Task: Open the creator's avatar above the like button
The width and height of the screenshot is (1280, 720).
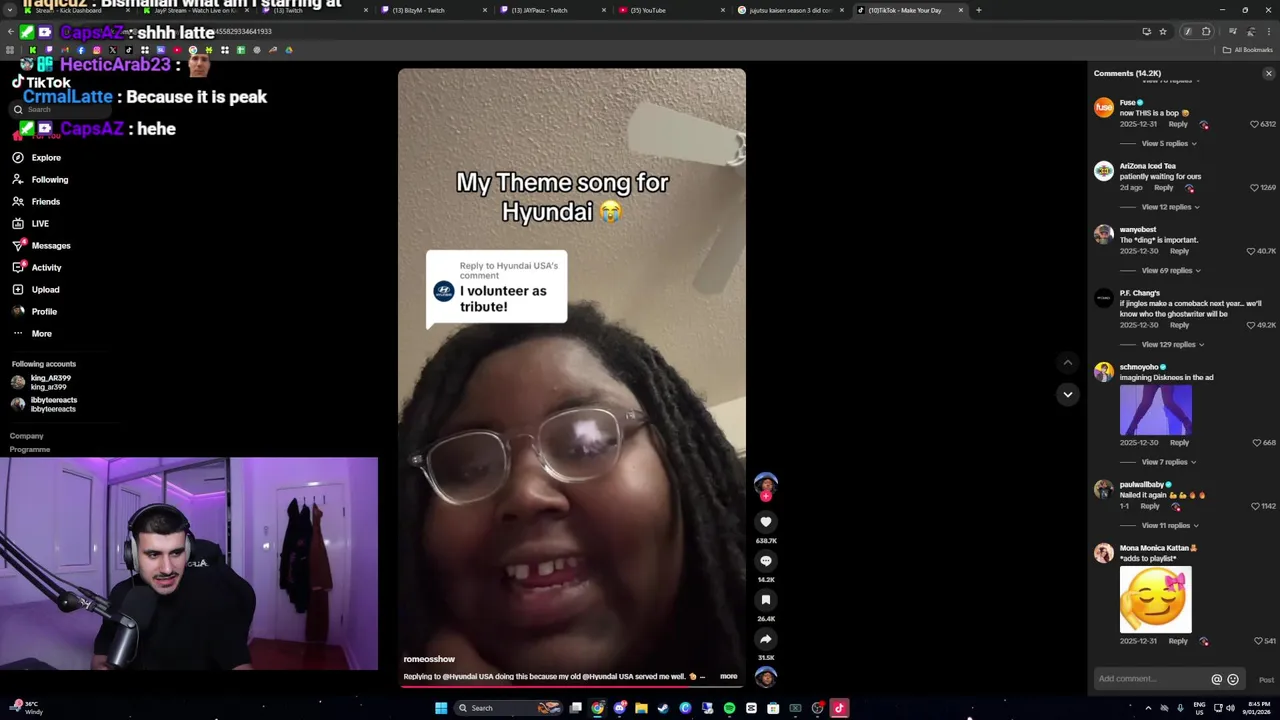Action: point(766,485)
